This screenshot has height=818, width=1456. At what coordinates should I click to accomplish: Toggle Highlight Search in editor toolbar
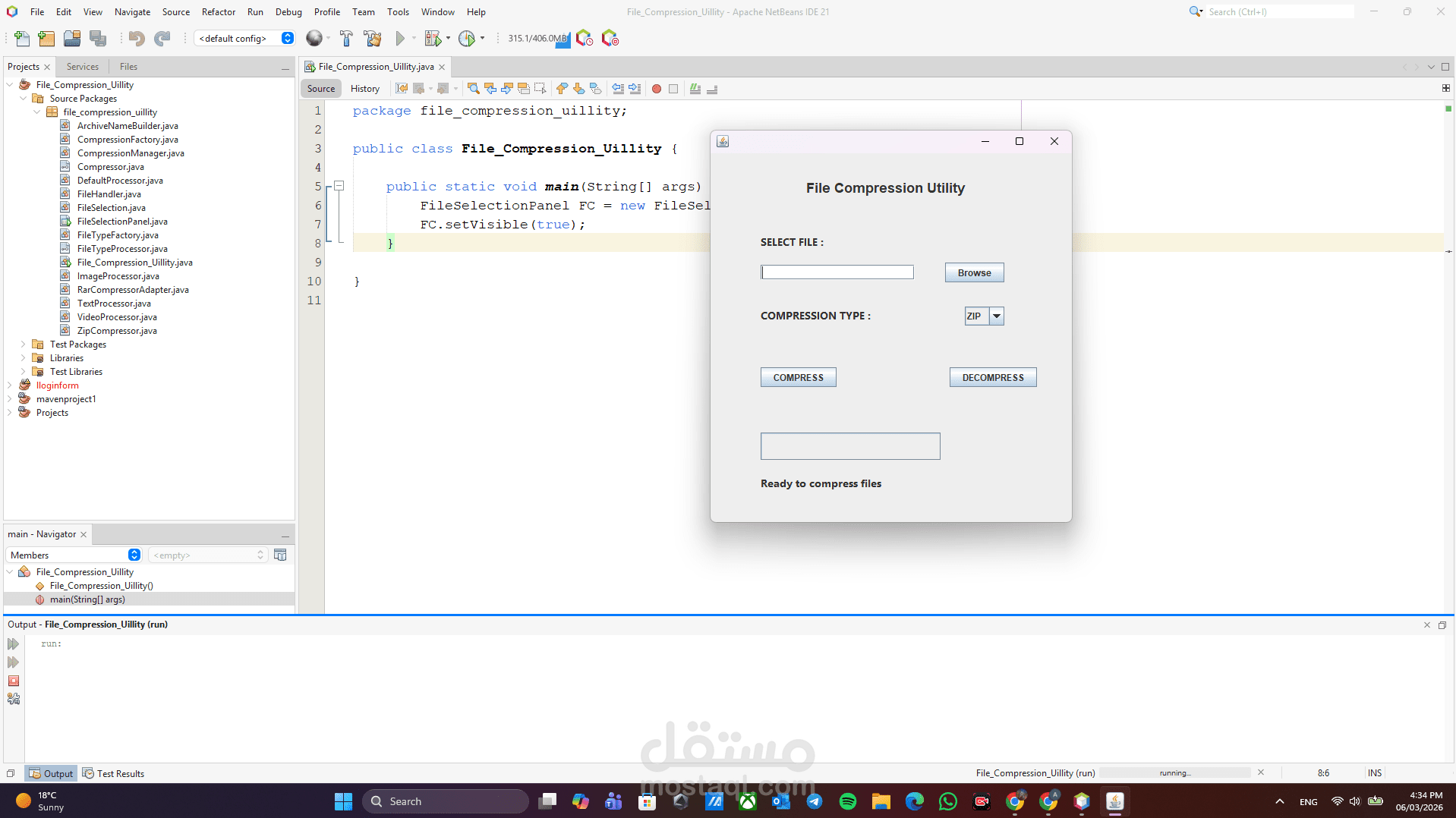[x=524, y=89]
